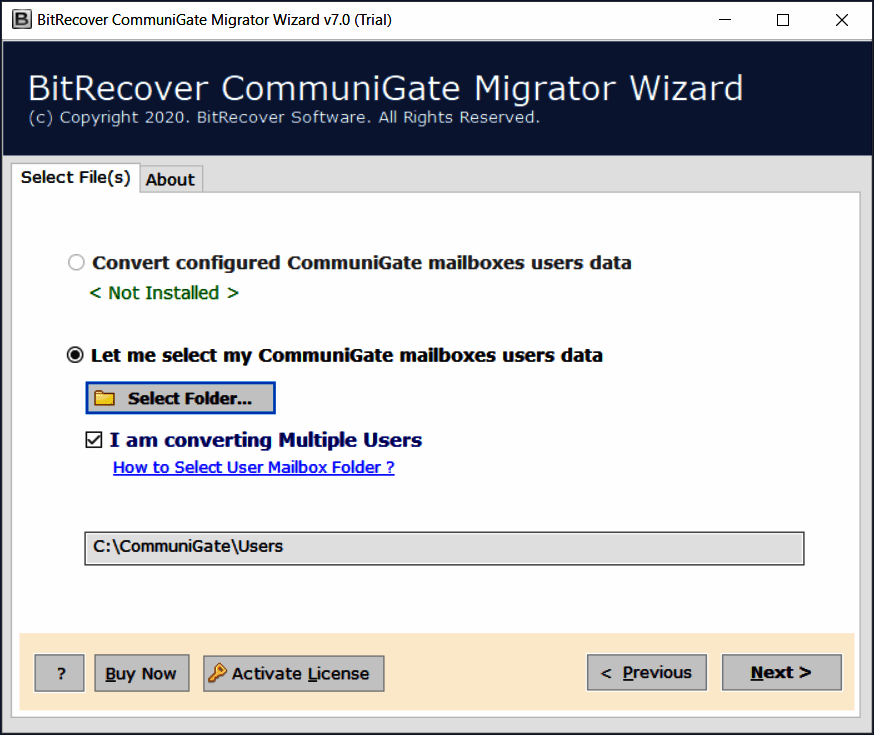Maximize the Migrator Wizard window
Viewport: 874px width, 735px height.
(783, 20)
